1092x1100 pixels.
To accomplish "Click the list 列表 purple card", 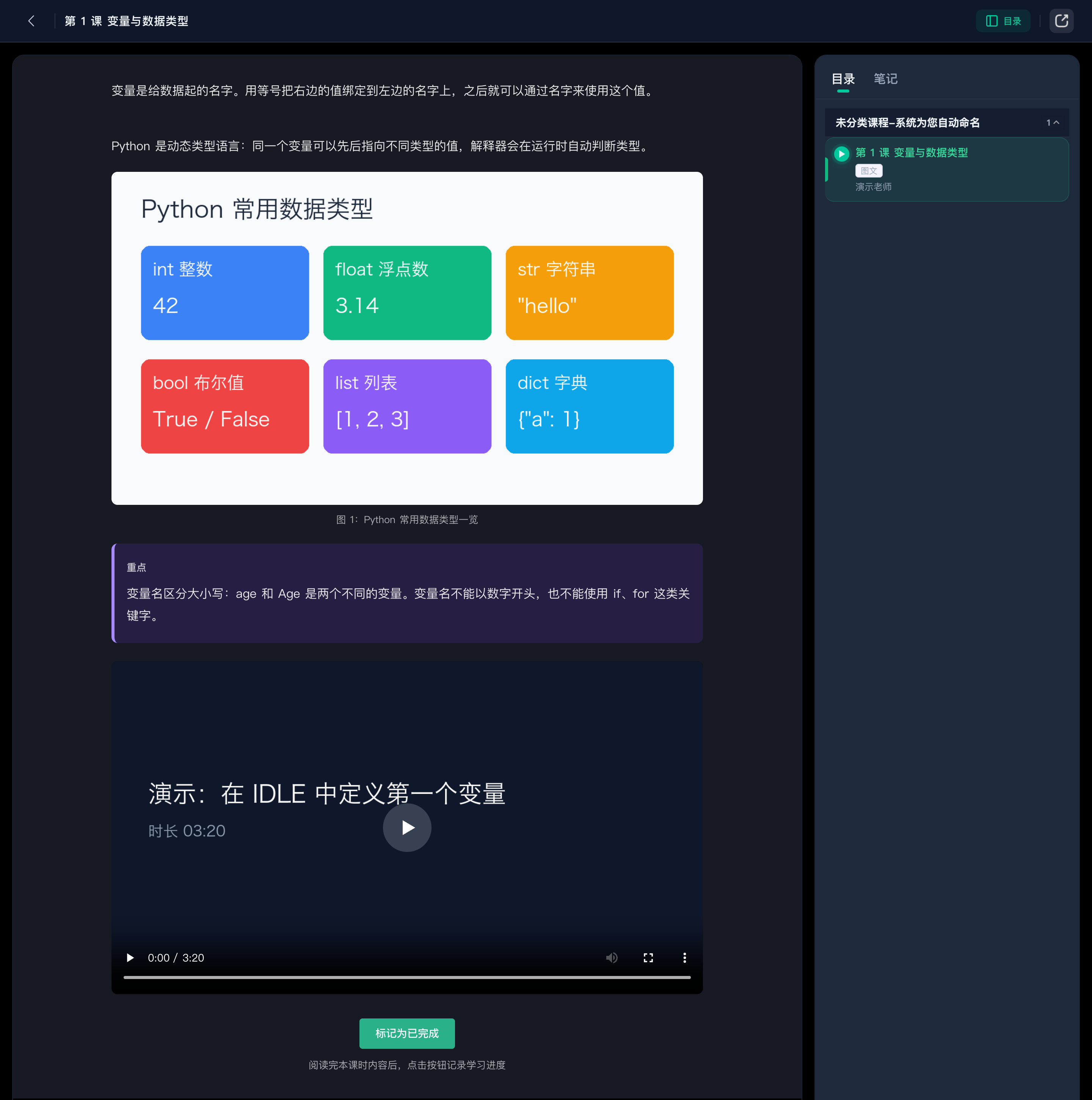I will click(407, 406).
